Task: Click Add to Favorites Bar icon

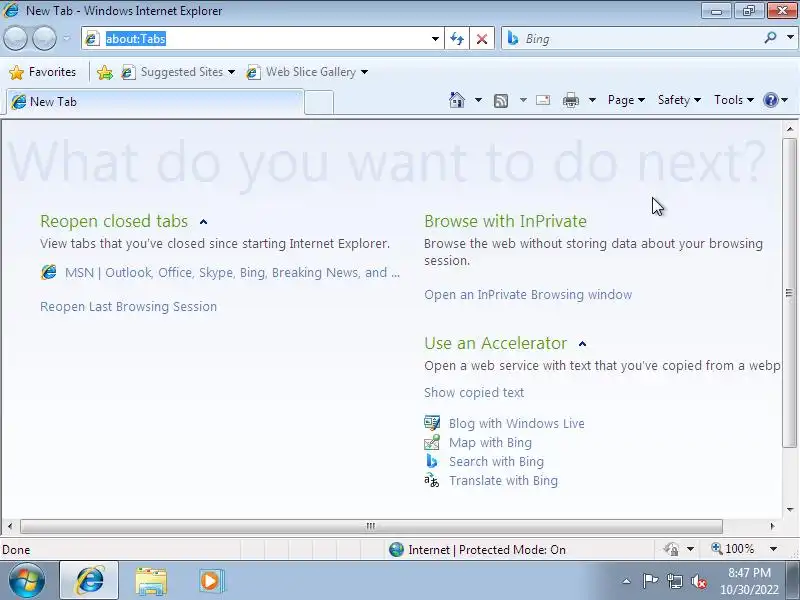Action: (105, 72)
